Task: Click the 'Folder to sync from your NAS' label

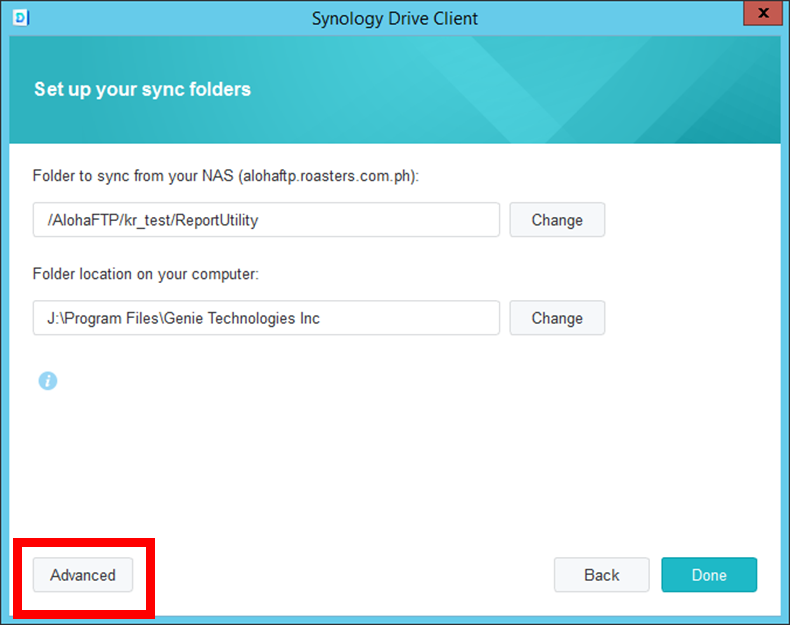Action: click(226, 176)
